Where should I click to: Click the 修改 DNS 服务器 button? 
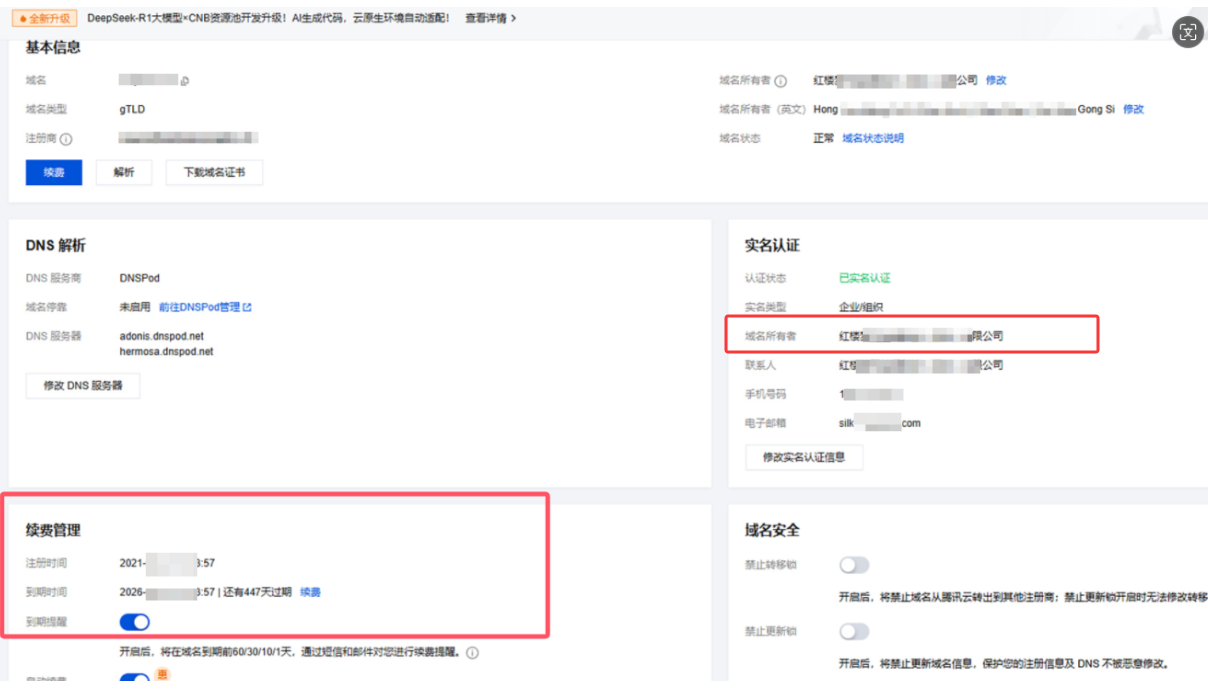tap(83, 385)
